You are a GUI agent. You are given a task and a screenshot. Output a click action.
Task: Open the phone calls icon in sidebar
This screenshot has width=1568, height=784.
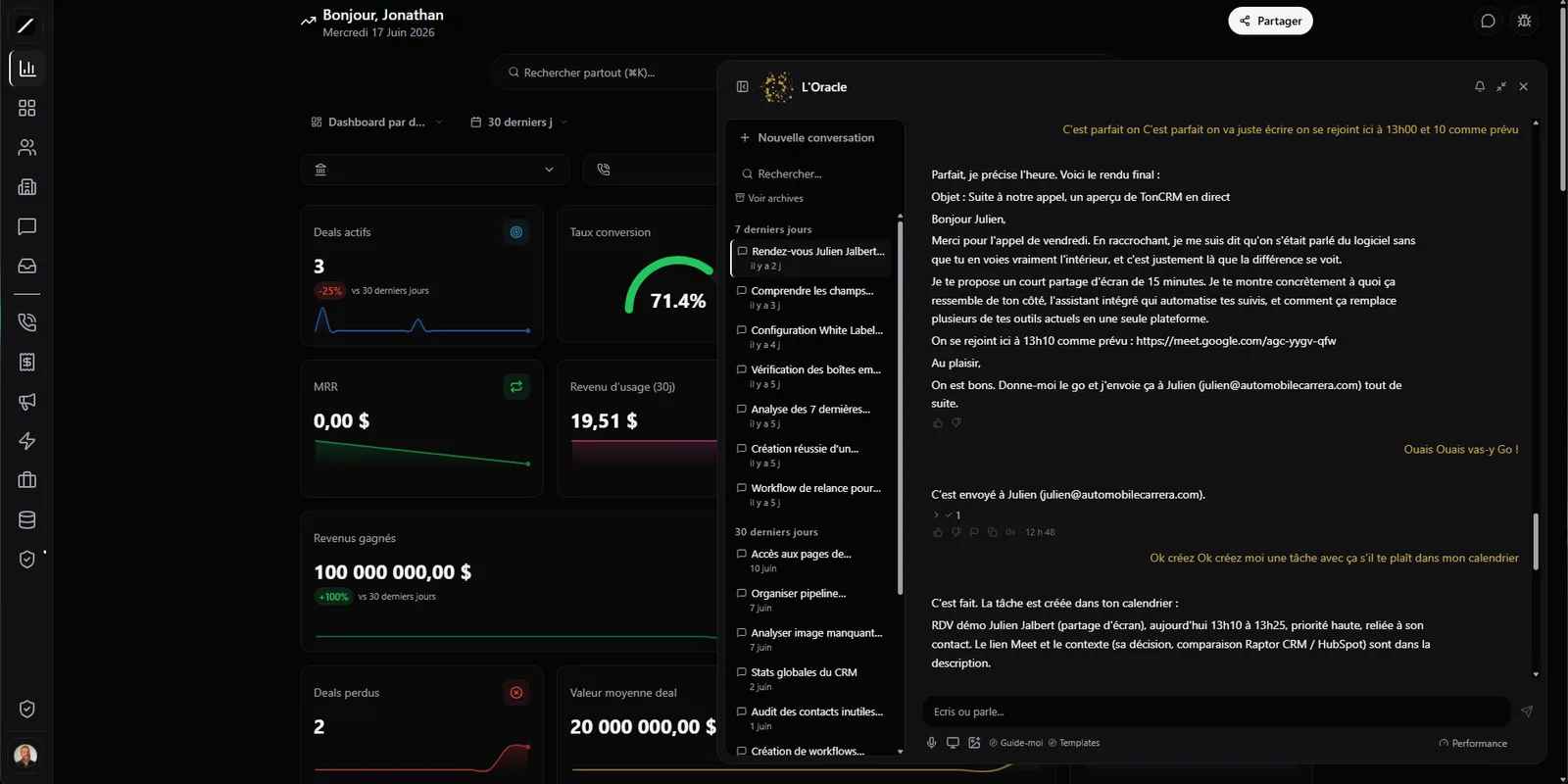(27, 322)
